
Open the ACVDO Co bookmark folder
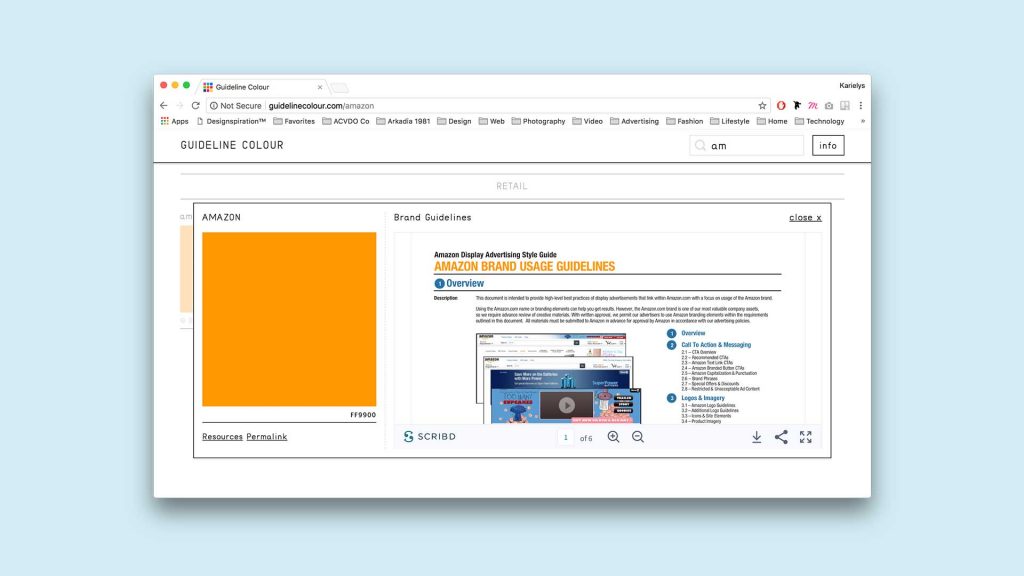coord(345,121)
